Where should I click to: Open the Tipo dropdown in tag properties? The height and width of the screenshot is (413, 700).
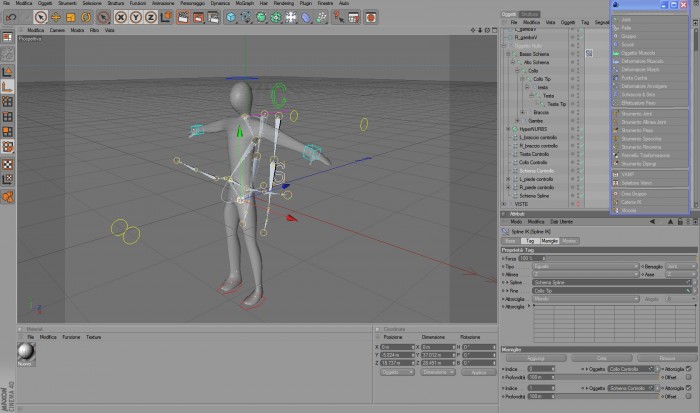[x=585, y=267]
